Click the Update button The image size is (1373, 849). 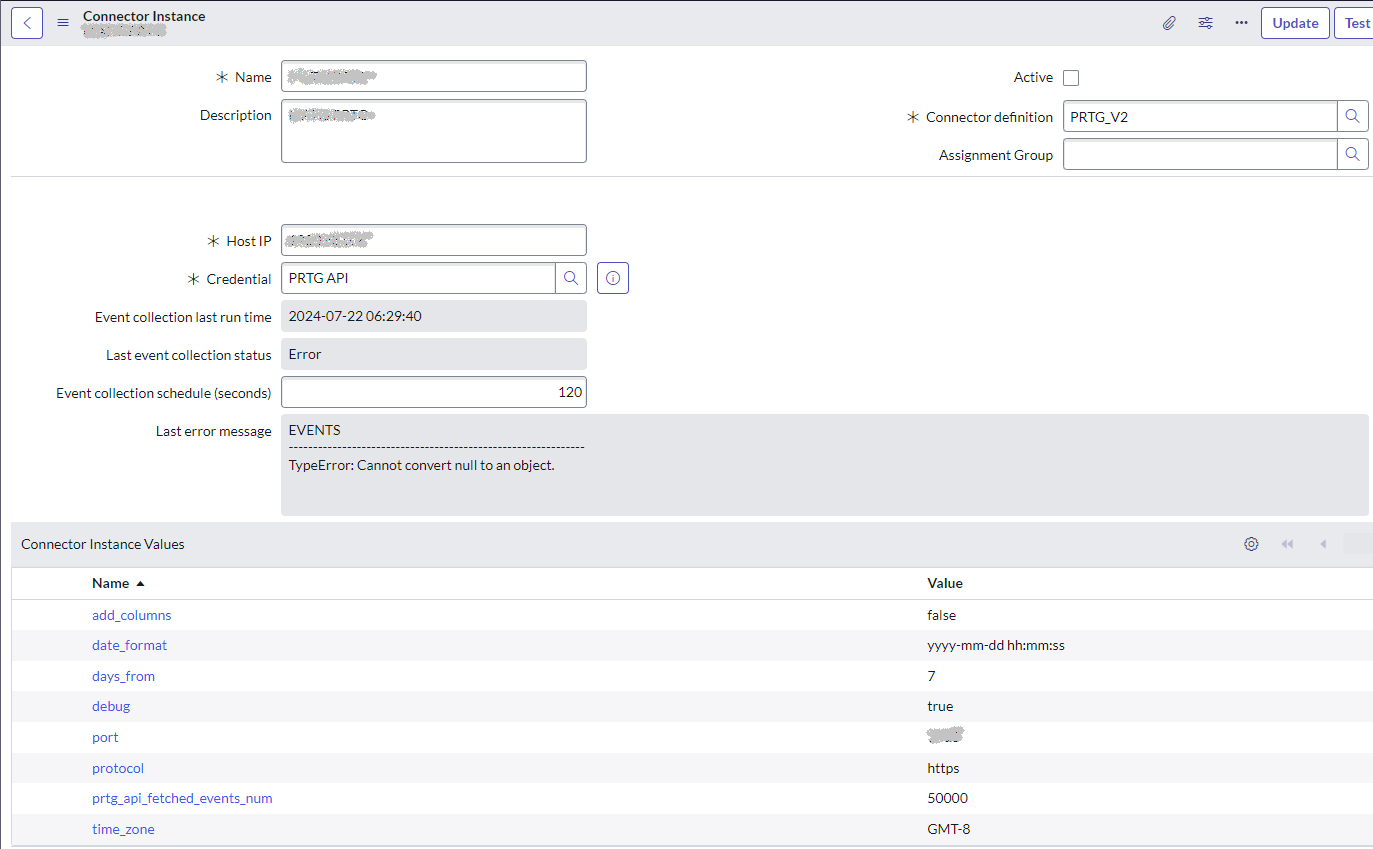[1295, 23]
